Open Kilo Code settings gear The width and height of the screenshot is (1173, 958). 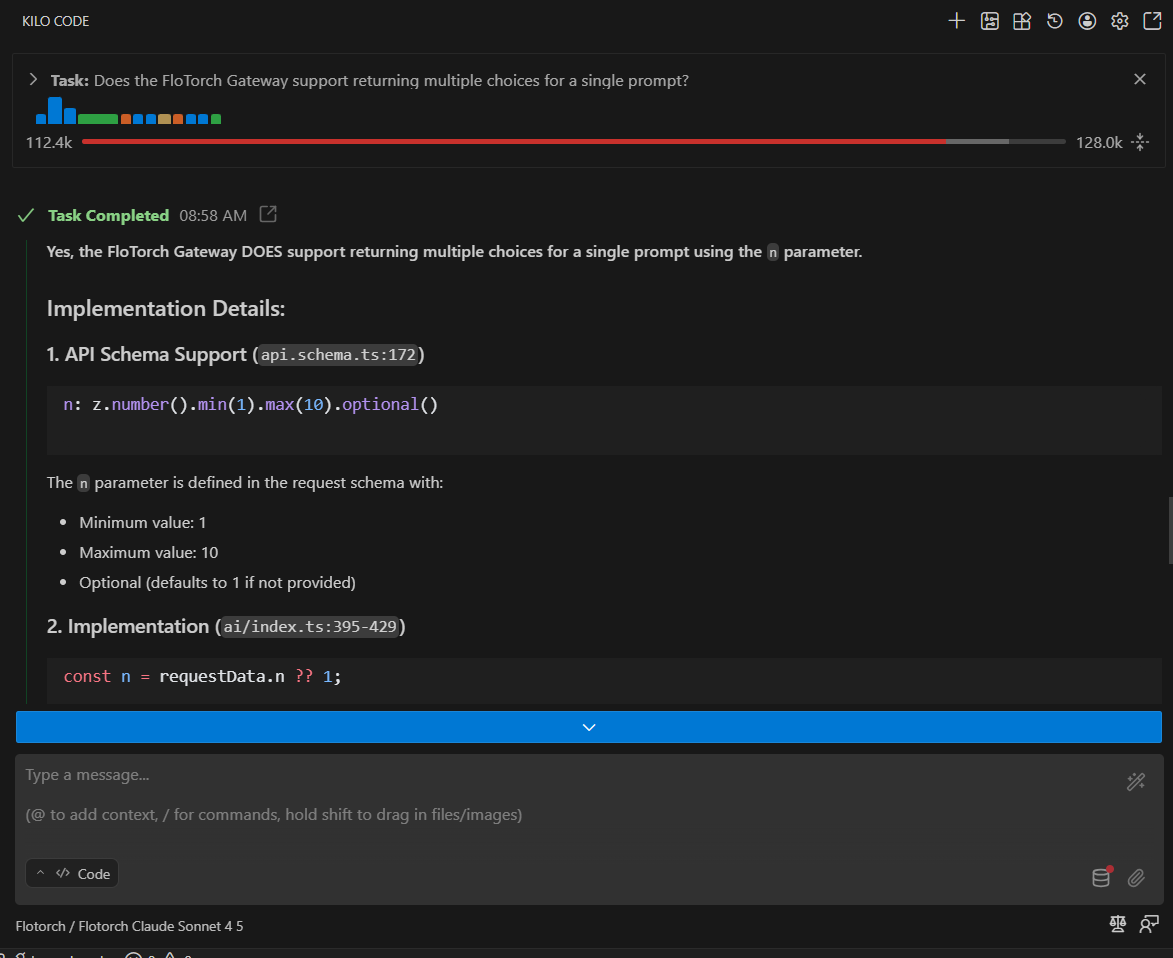[1119, 20]
